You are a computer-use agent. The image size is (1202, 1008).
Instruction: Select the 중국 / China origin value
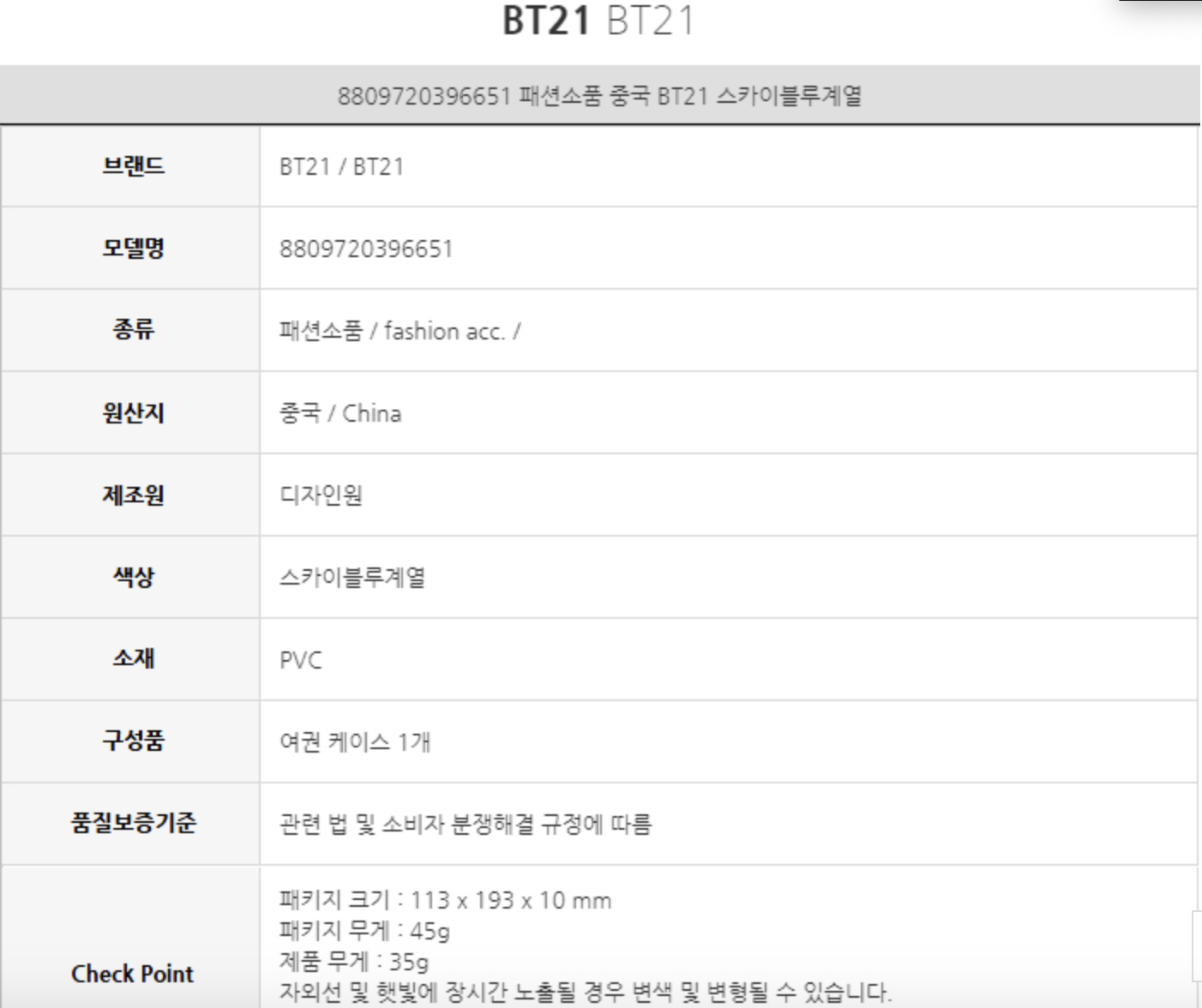click(340, 413)
